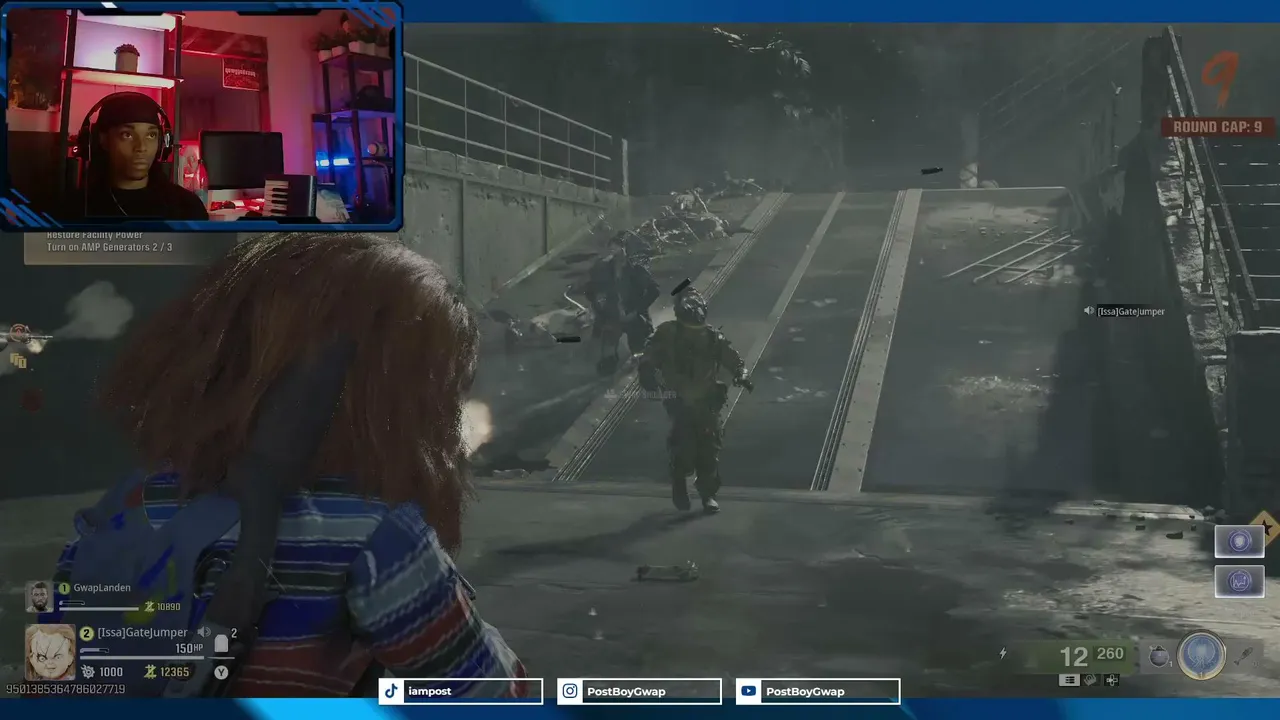This screenshot has width=1280, height=720.
Task: Click the 'PostBoyGwap' Instagram handle
Action: [626, 691]
